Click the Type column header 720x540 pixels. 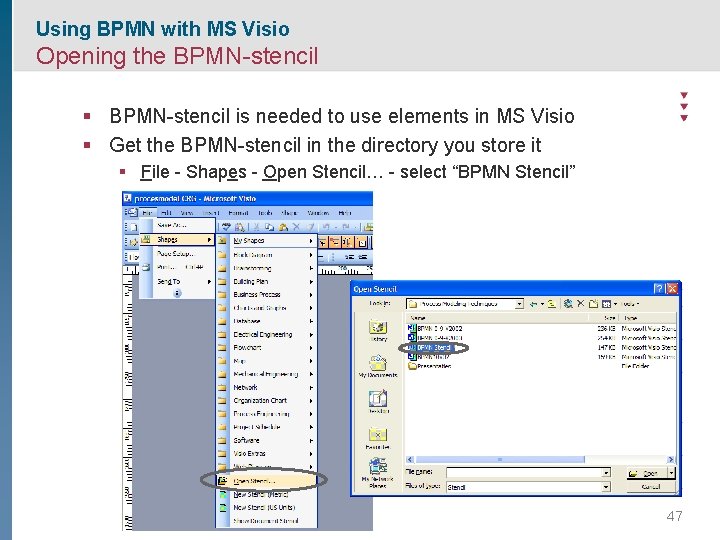(647, 318)
